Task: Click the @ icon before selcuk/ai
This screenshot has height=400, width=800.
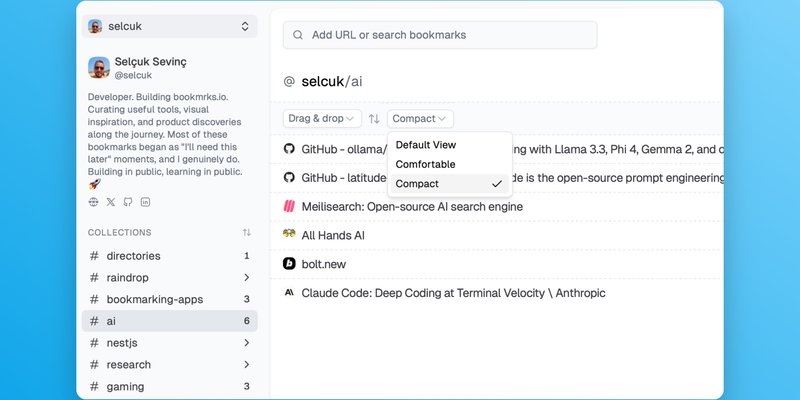Action: click(289, 82)
